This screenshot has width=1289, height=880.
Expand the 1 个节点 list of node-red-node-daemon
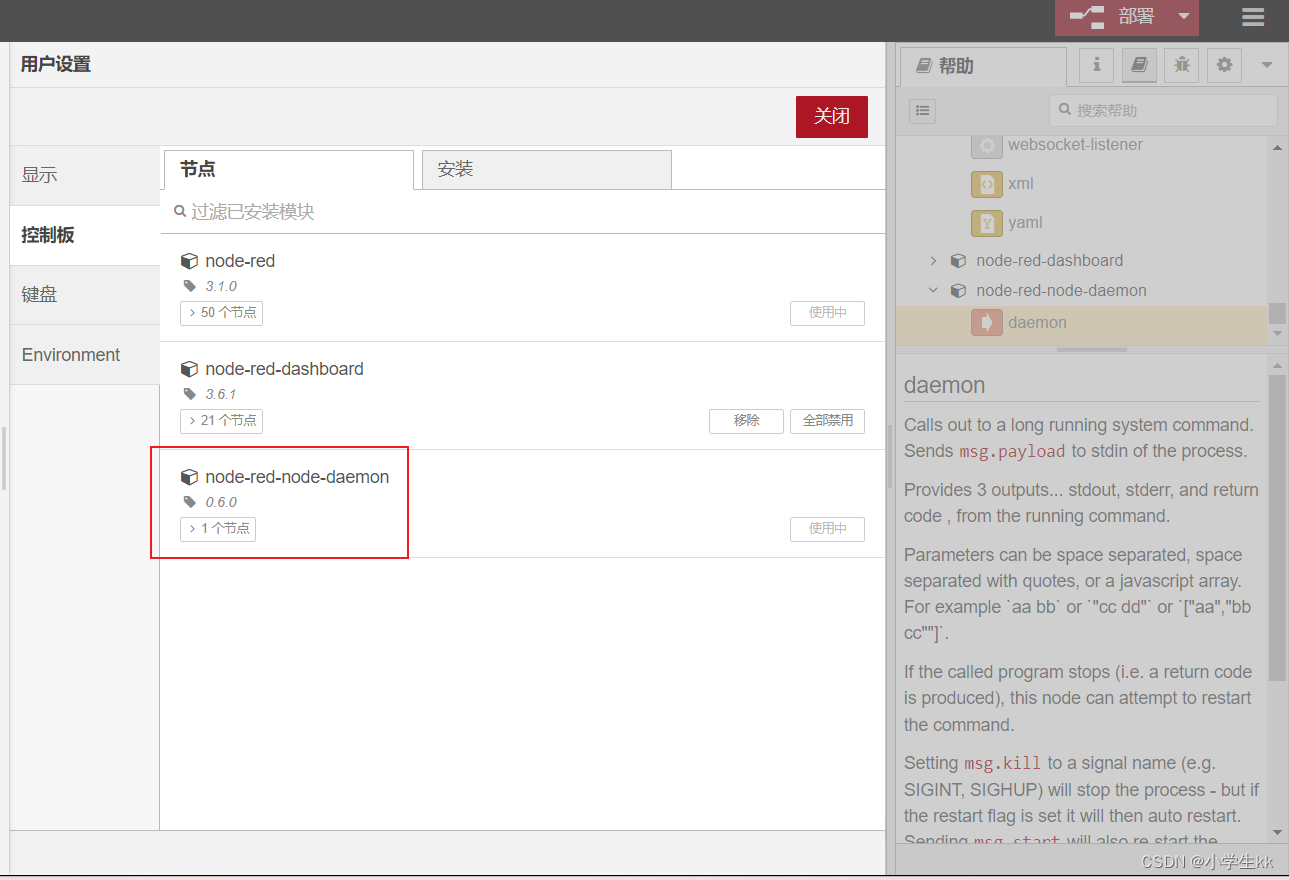218,529
